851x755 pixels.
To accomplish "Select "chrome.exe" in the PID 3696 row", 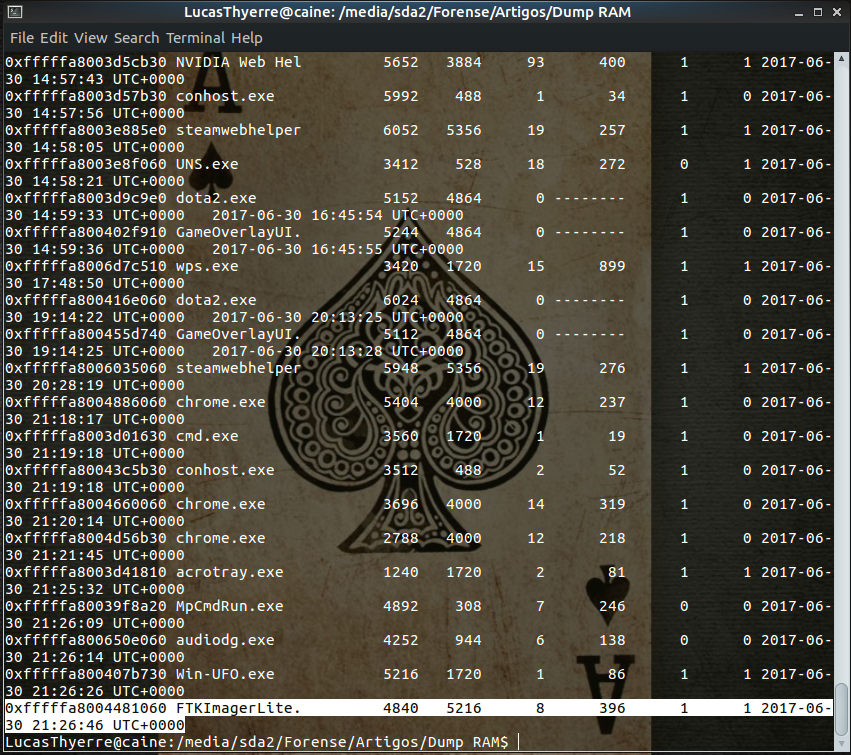I will pos(220,504).
